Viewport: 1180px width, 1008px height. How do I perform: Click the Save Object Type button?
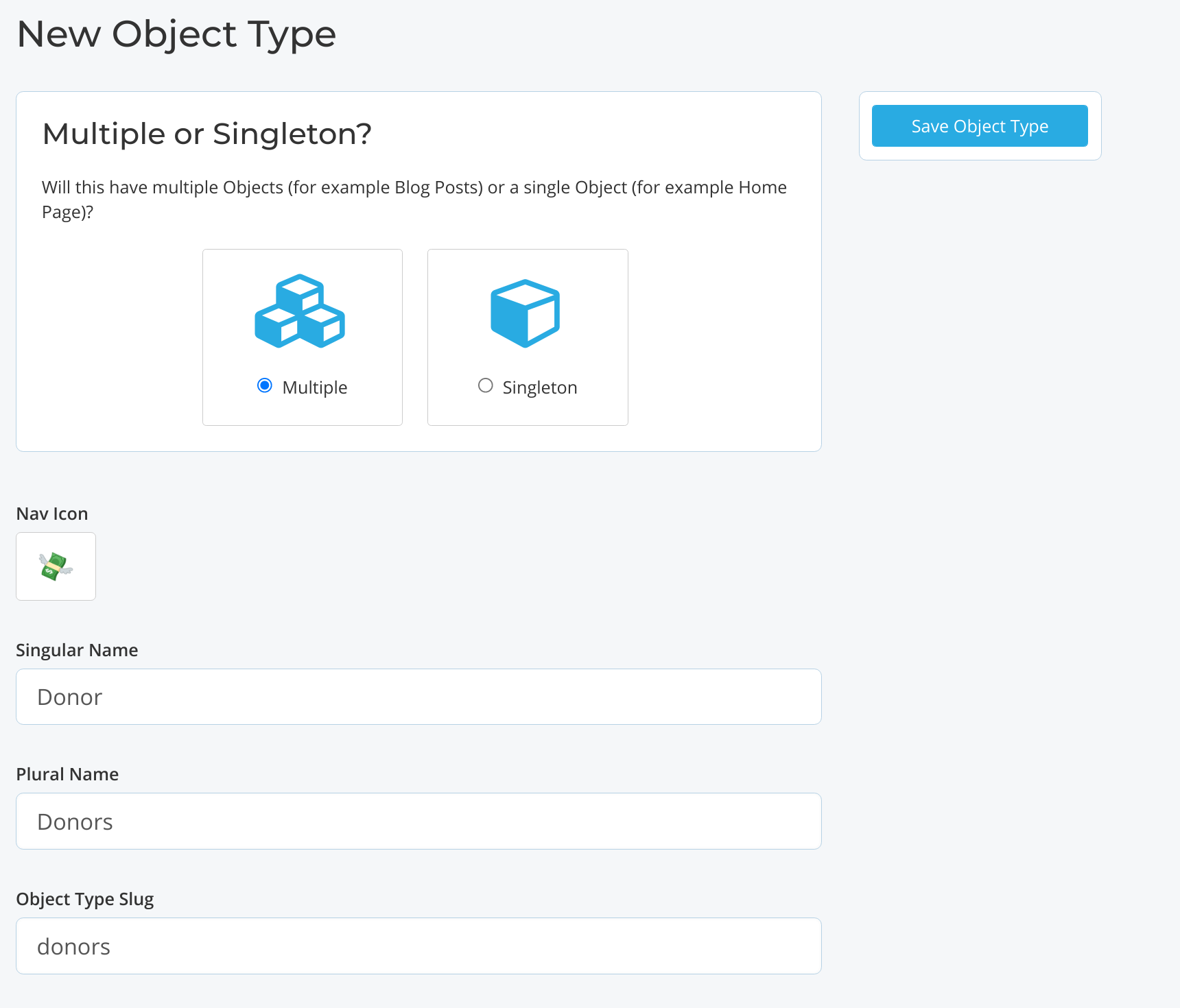980,125
